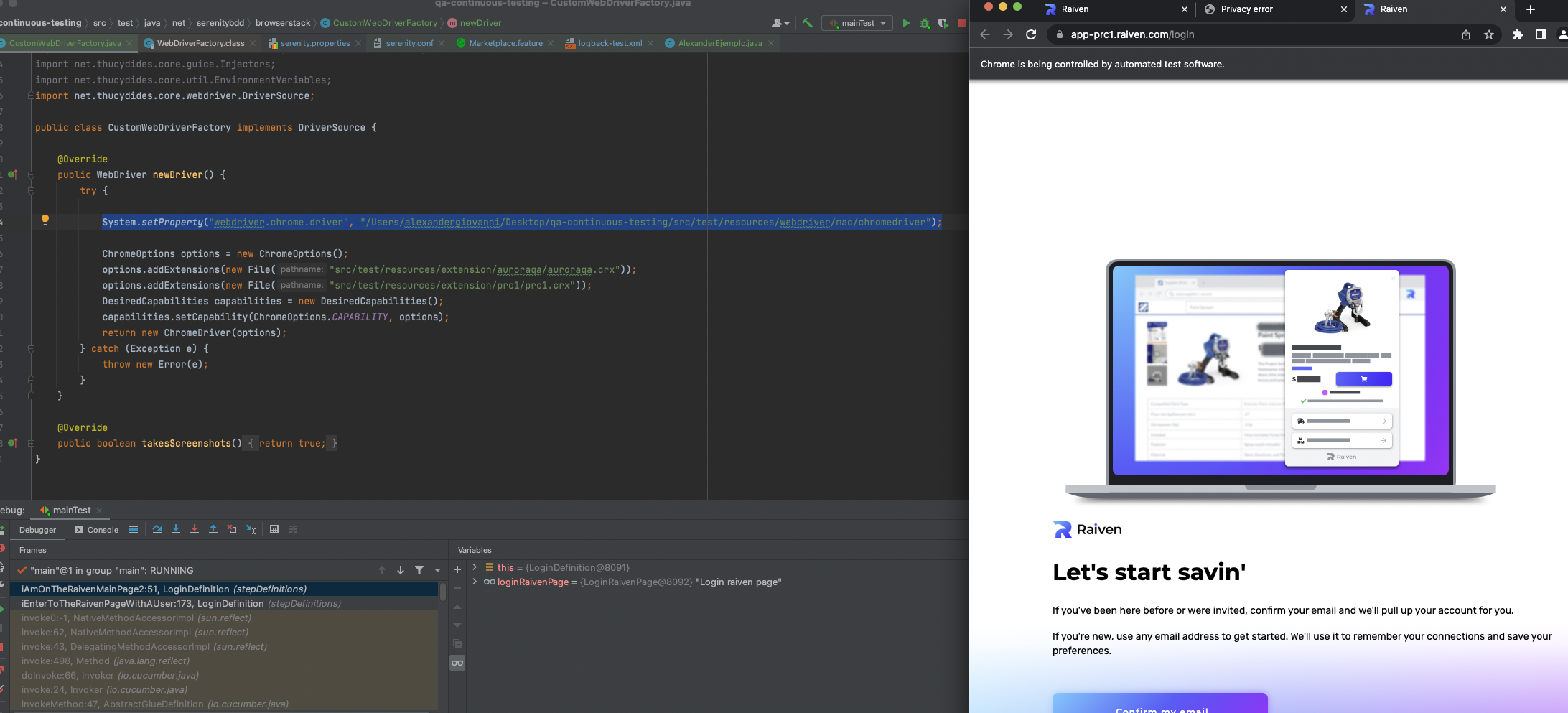Close the Privacy error Chrome tab
The width and height of the screenshot is (1568, 713).
pyautogui.click(x=1344, y=9)
